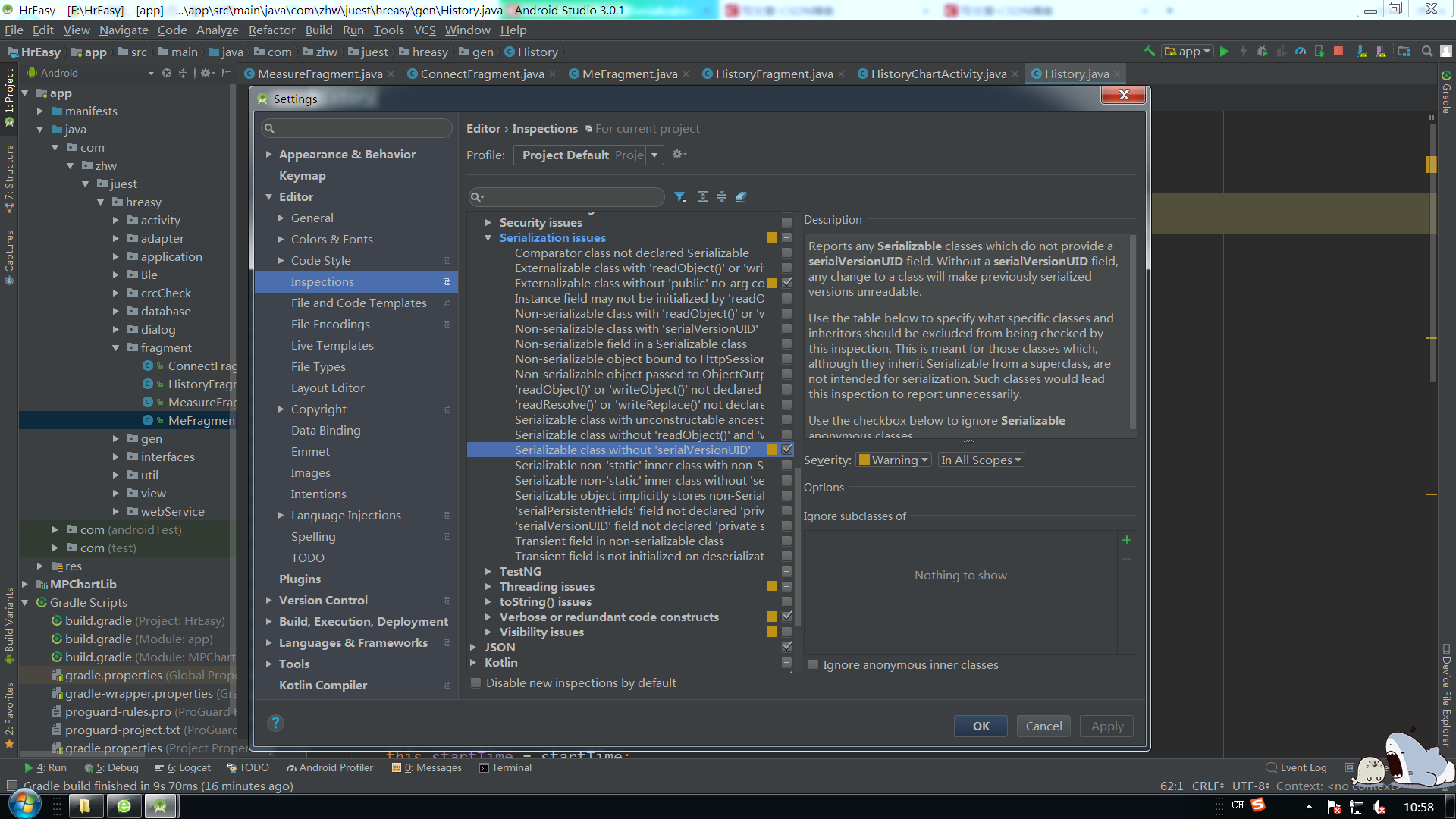The height and width of the screenshot is (819, 1456).
Task: Toggle 'Ignore anonymous inner classes' checkbox
Action: [x=814, y=665]
